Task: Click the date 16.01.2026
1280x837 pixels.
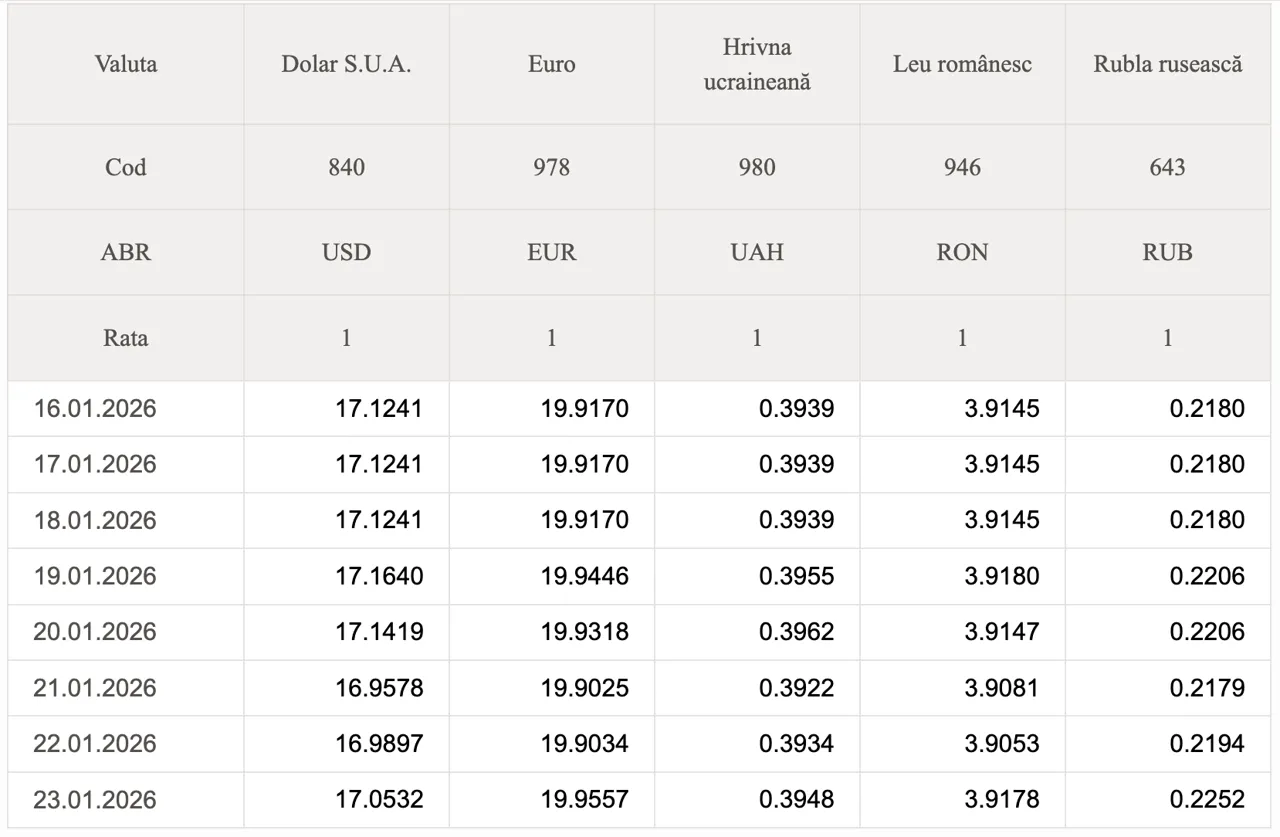Action: [x=95, y=408]
